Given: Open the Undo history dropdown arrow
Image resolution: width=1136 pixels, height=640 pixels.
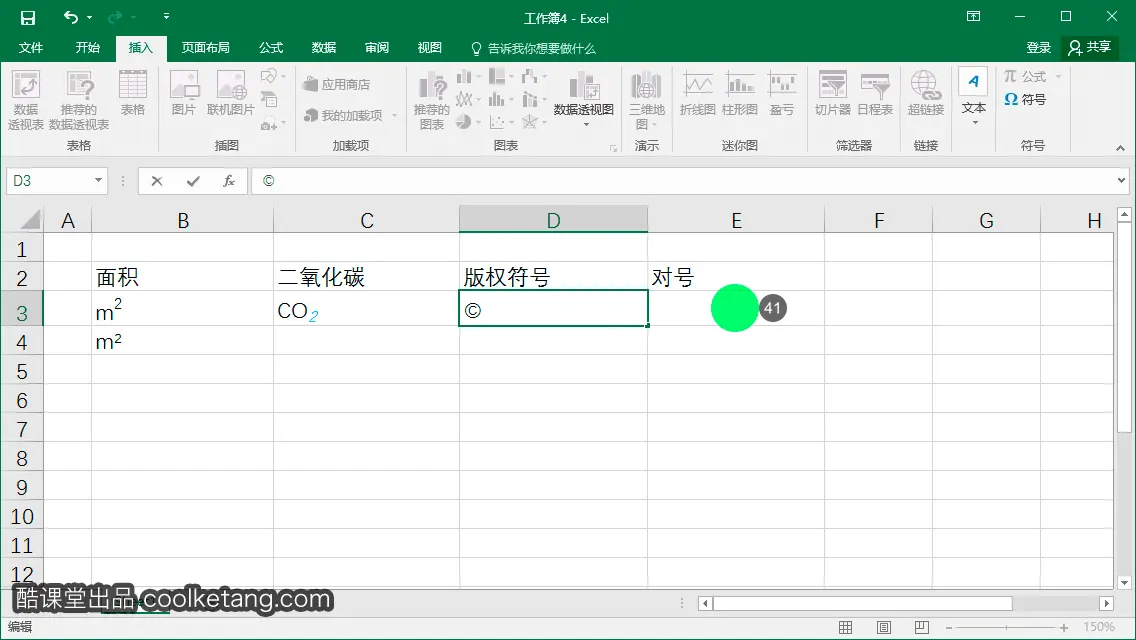Looking at the screenshot, I should pyautogui.click(x=89, y=17).
